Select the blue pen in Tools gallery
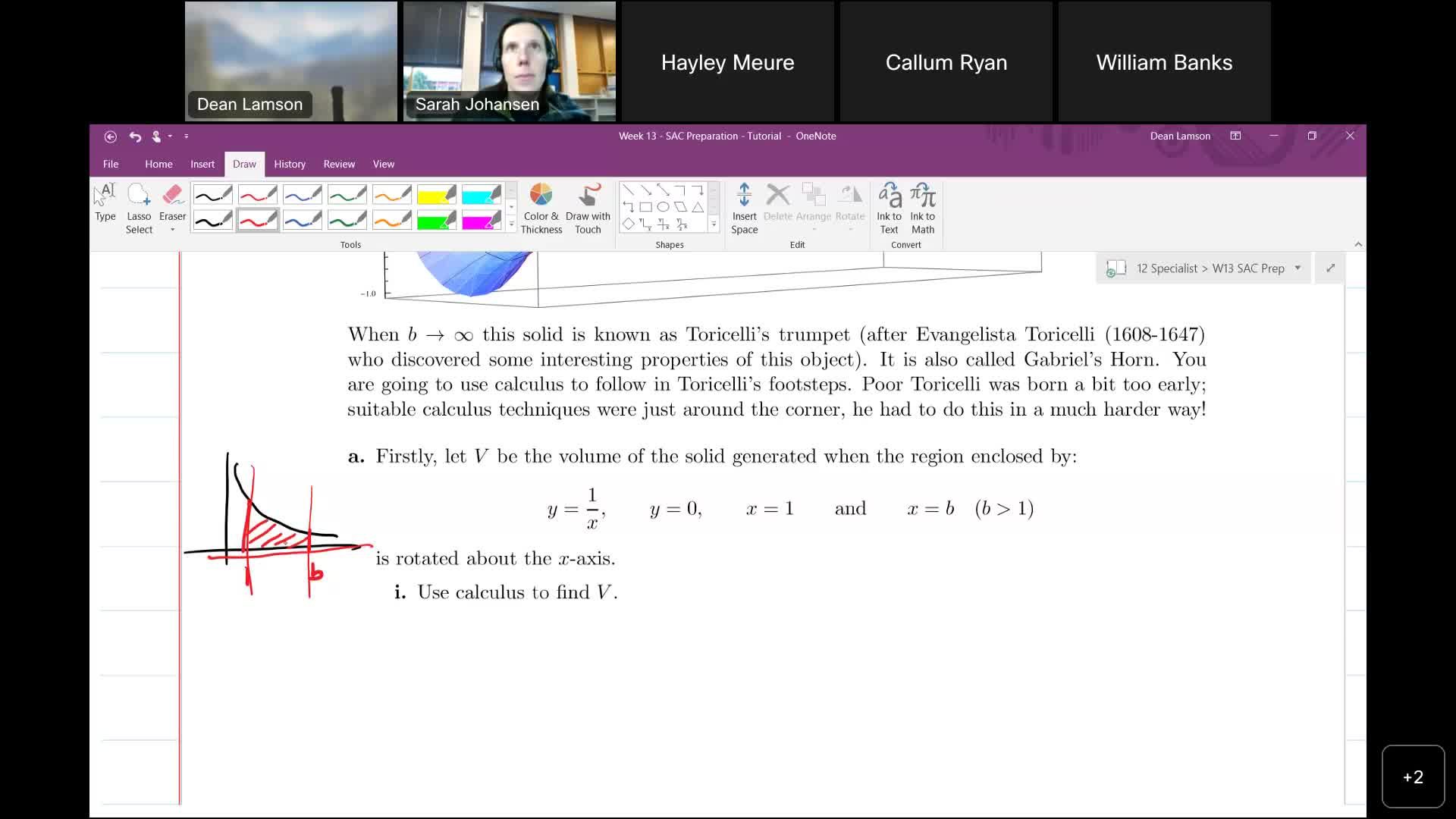 pyautogui.click(x=302, y=195)
